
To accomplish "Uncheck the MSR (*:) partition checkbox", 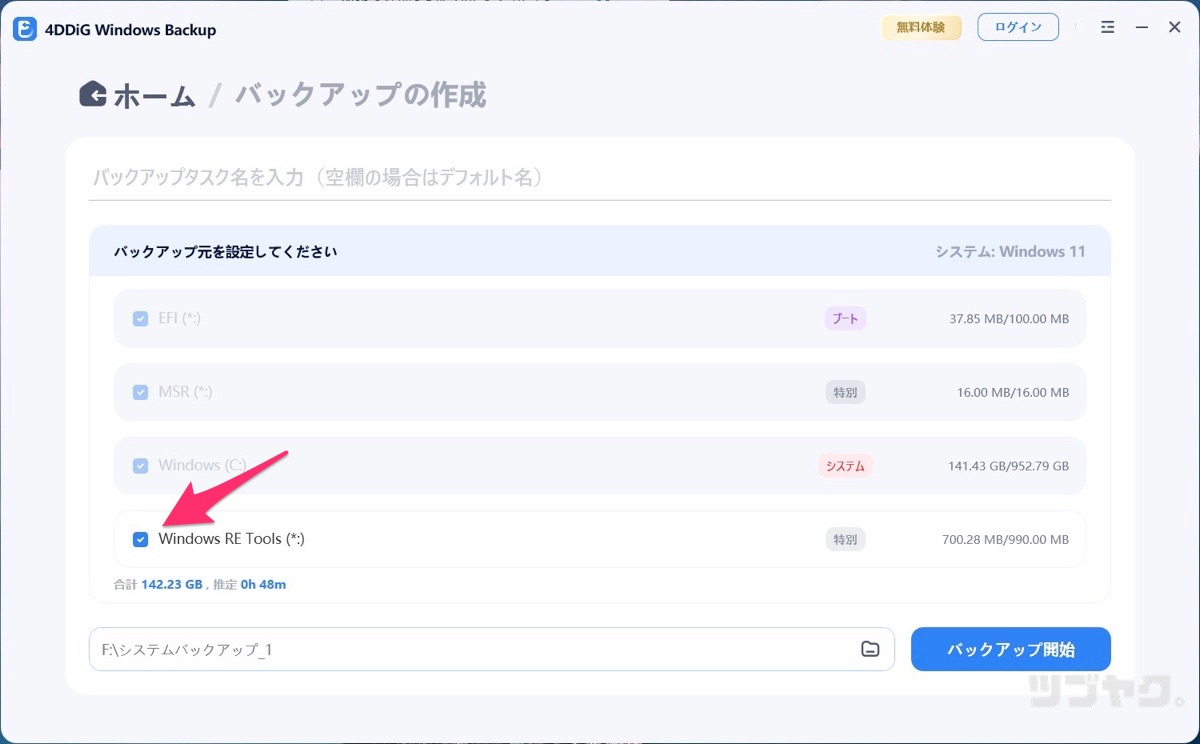I will tap(140, 391).
